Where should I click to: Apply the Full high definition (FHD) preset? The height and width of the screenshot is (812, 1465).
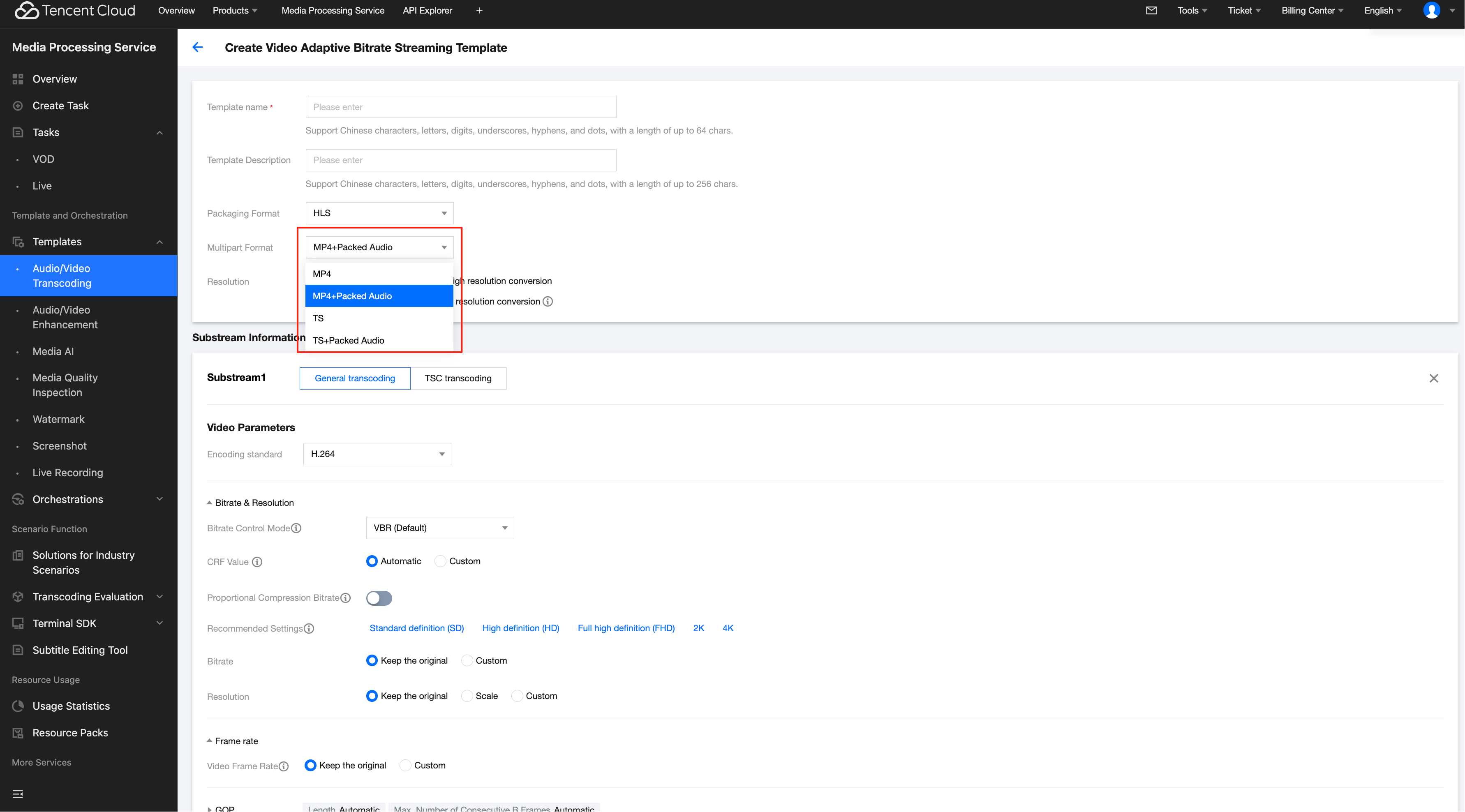[626, 628]
